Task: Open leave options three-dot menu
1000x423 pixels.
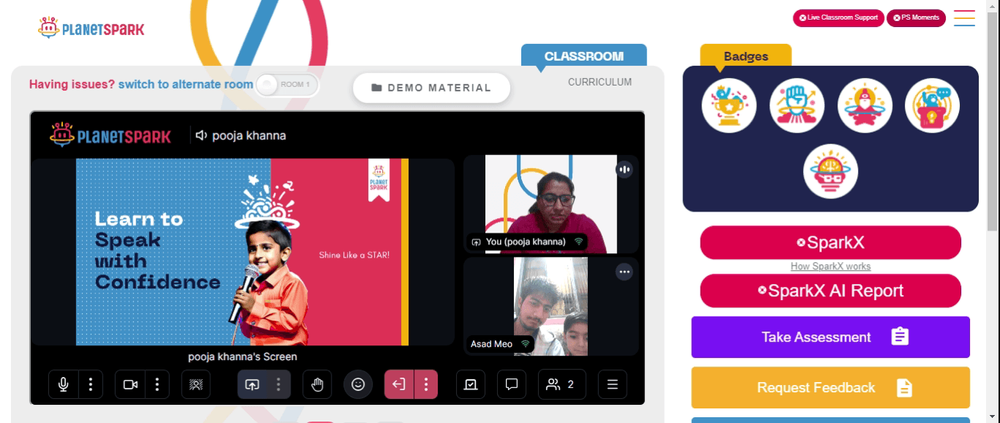Action: coord(426,385)
